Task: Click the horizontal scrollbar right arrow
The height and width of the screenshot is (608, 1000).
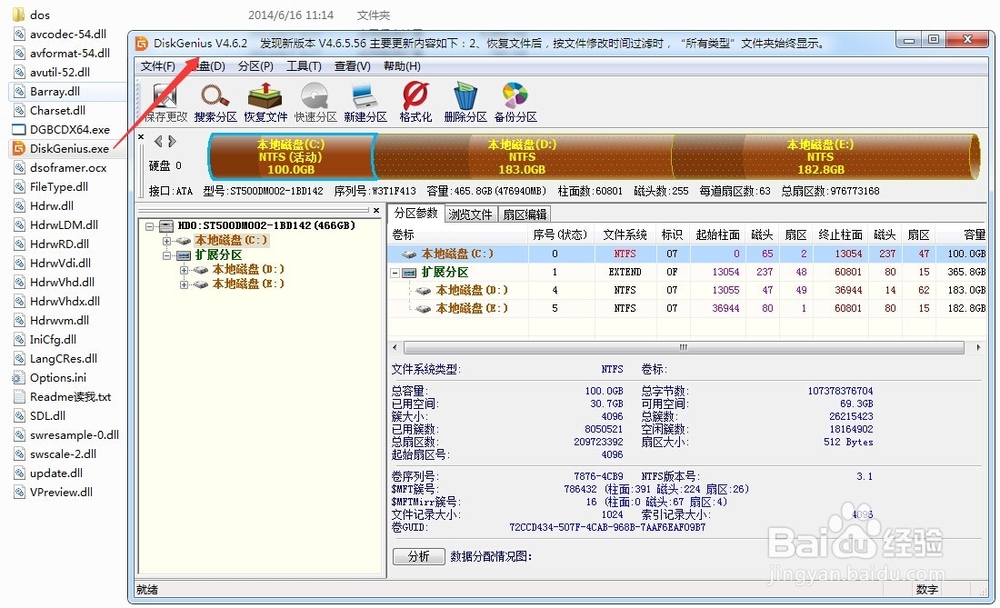Action: pyautogui.click(x=978, y=348)
